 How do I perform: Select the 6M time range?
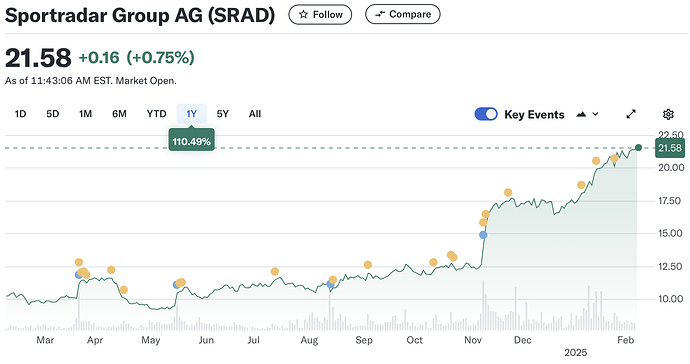119,114
